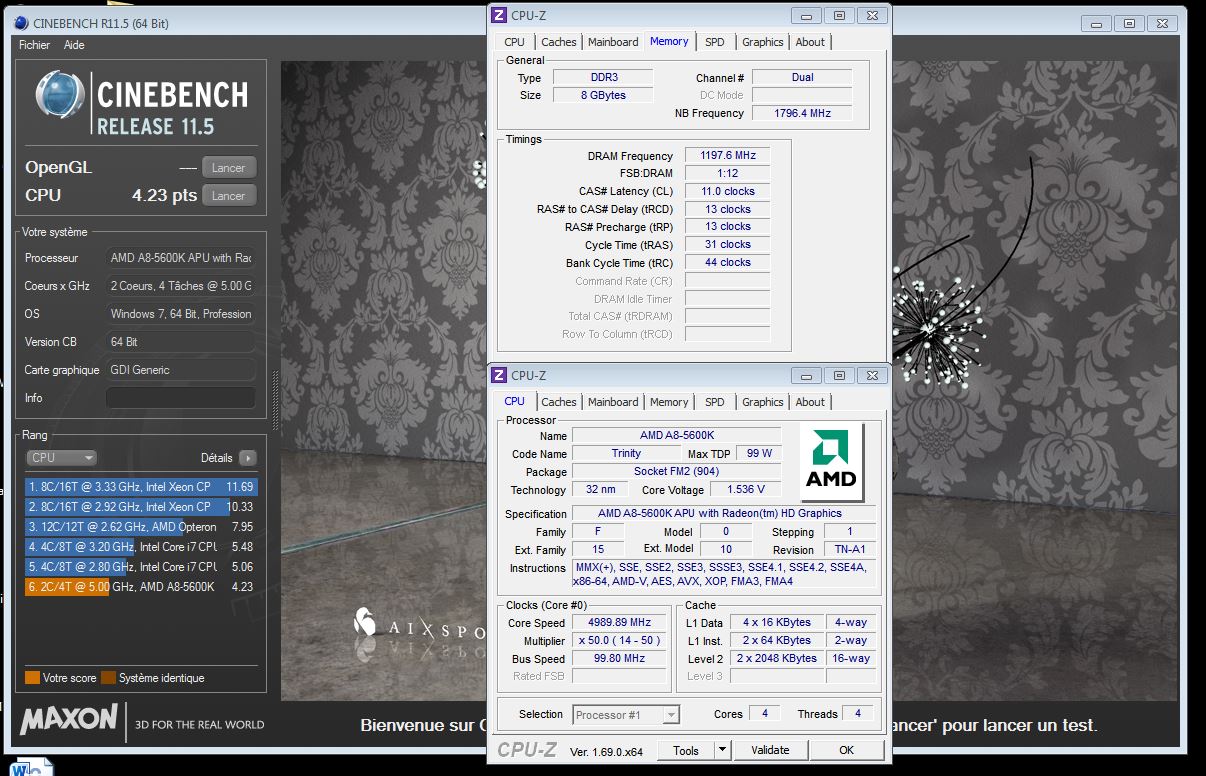The width and height of the screenshot is (1206, 776).
Task: Open About tab in upper CPU-Z
Action: coord(810,42)
